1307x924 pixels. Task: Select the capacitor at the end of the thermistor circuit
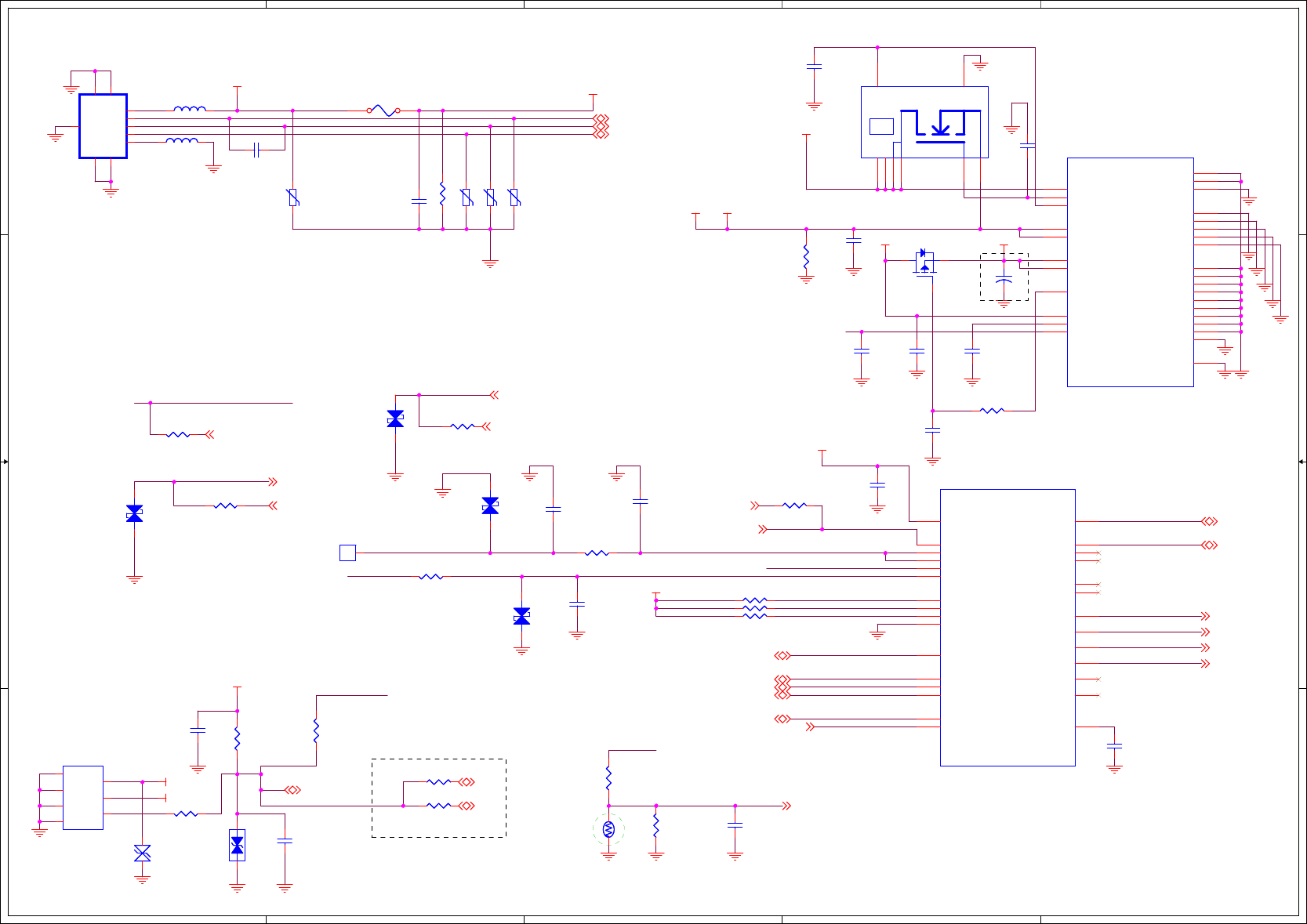[735, 825]
